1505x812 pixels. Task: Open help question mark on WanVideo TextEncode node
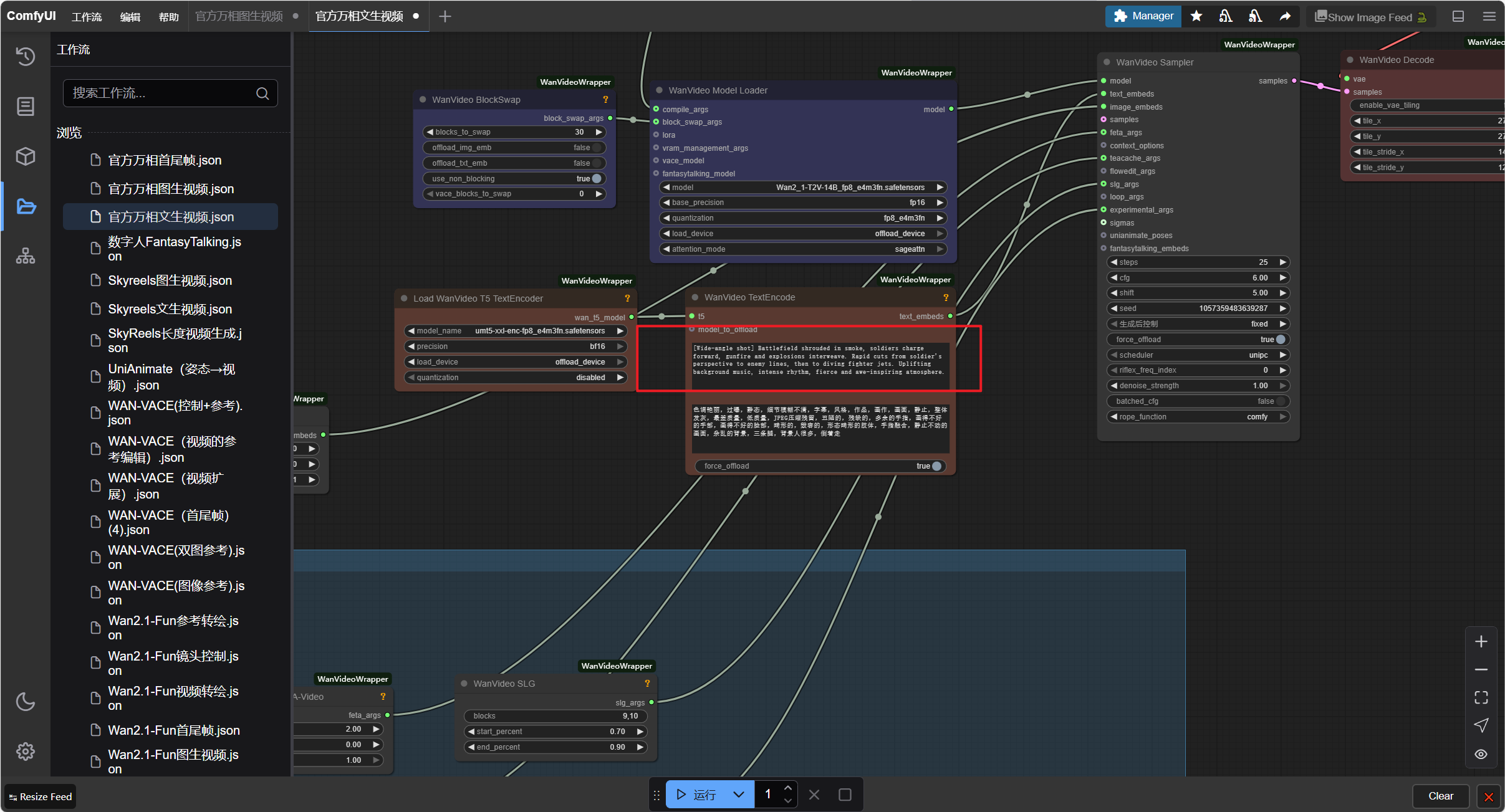946,298
